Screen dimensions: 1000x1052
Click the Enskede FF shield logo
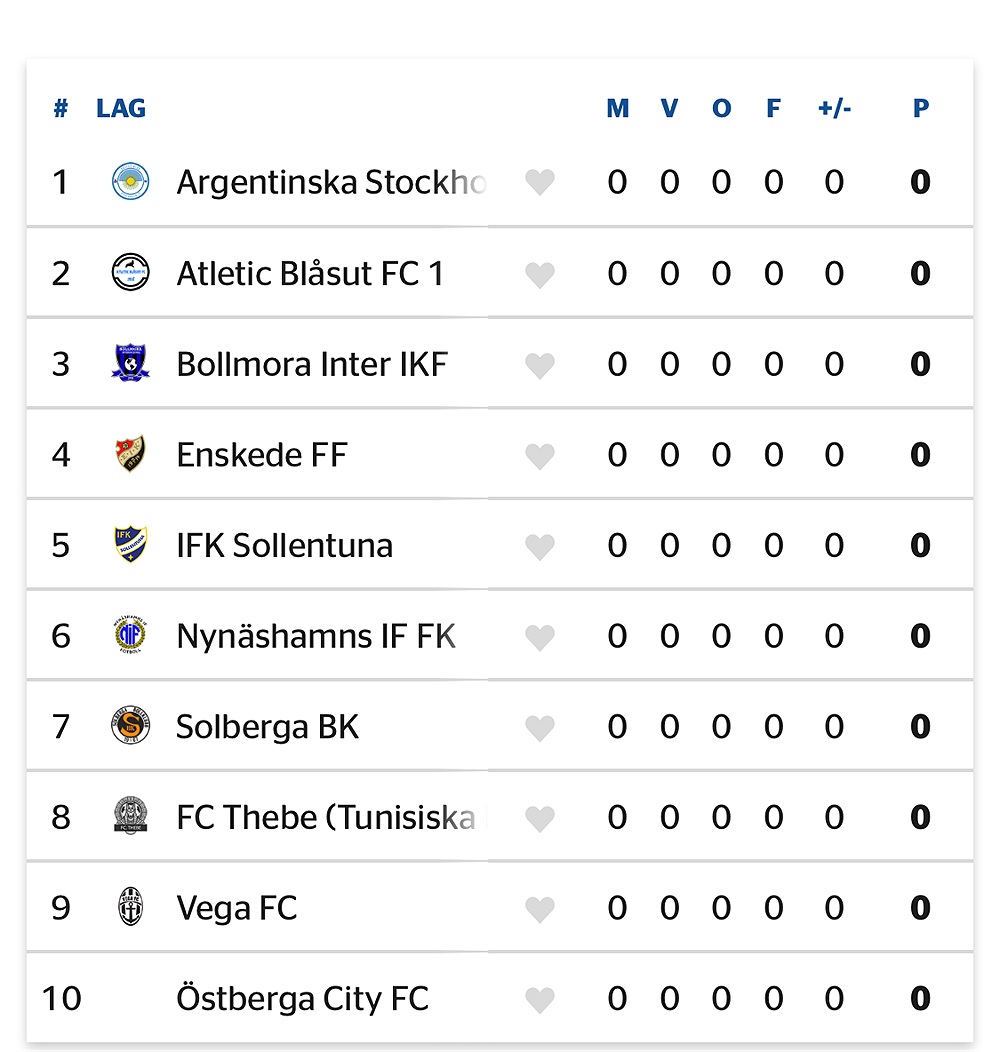[130, 454]
